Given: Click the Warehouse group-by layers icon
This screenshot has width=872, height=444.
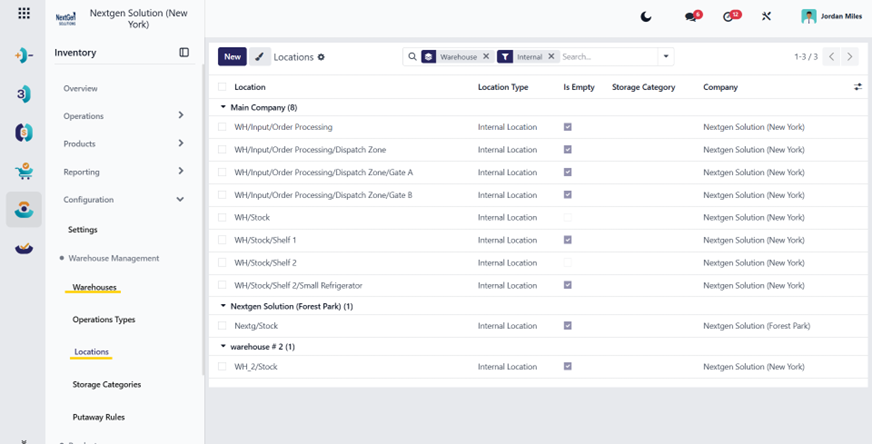Looking at the screenshot, I should [x=428, y=57].
